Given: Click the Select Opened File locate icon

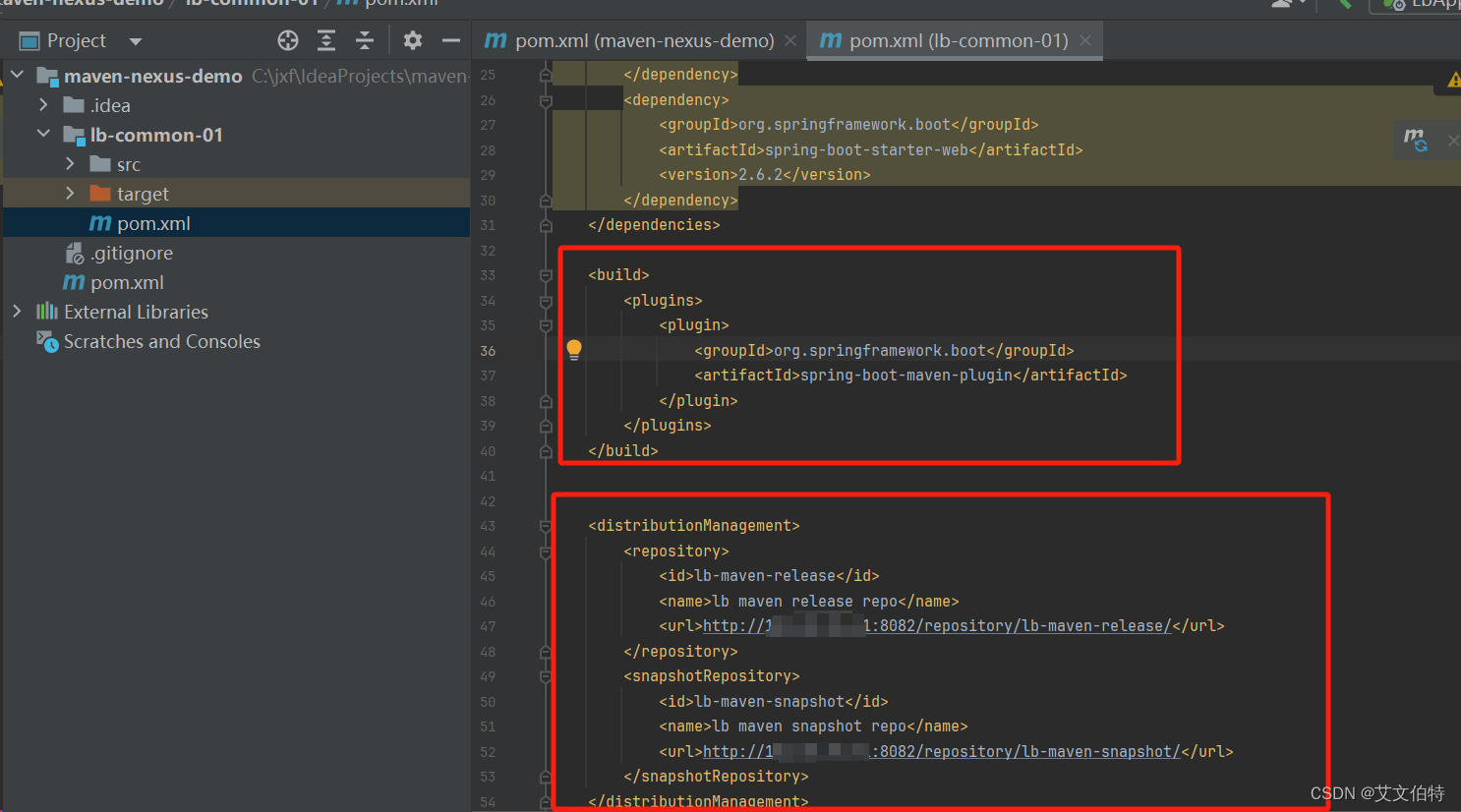Looking at the screenshot, I should click(288, 40).
